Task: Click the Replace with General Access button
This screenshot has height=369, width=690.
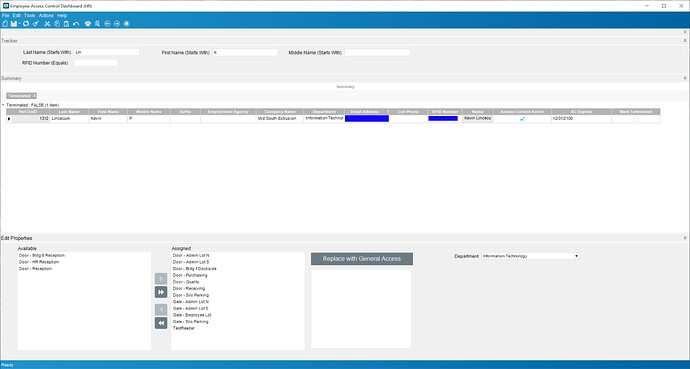Action: 362,259
